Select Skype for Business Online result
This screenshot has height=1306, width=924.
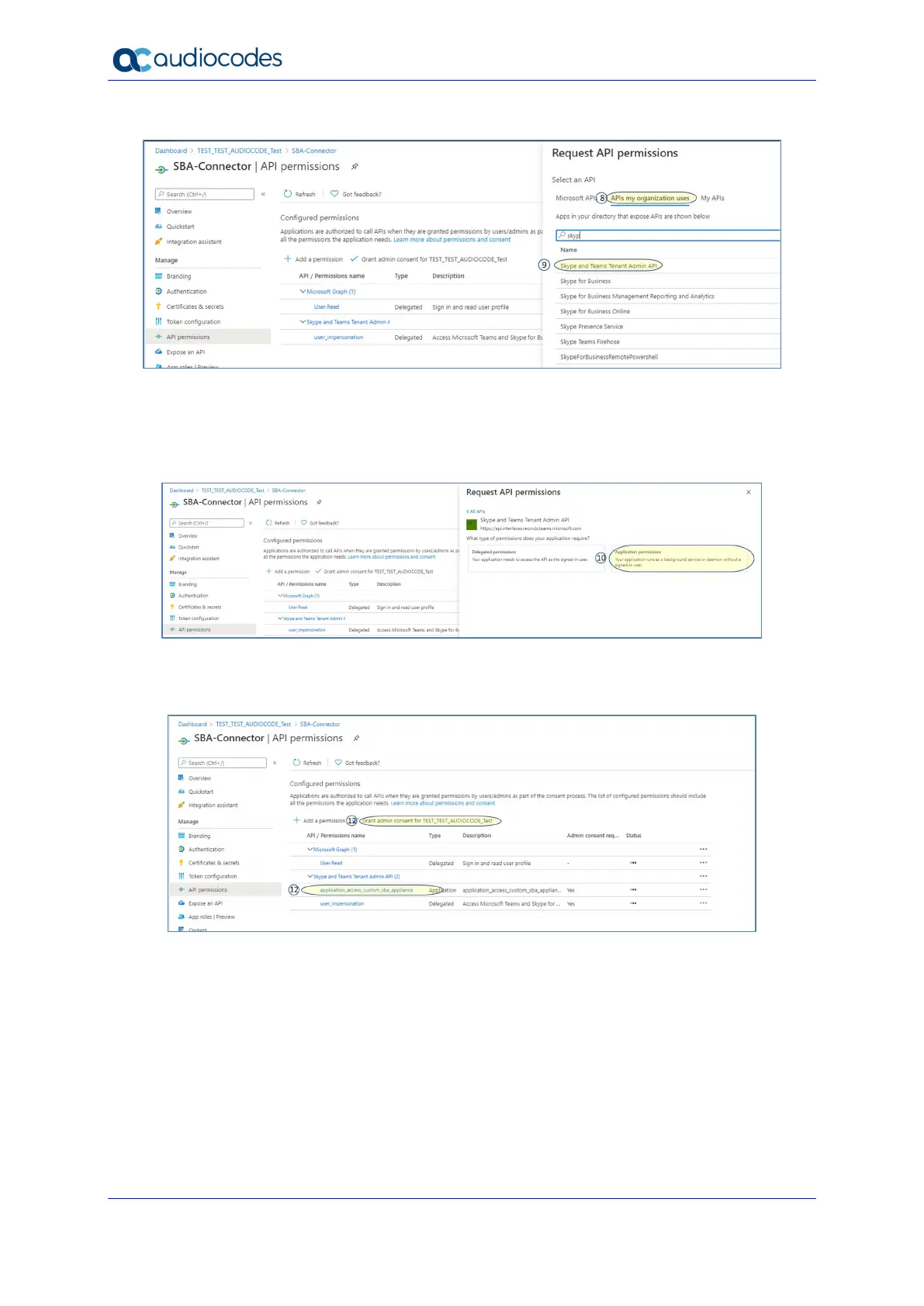[595, 311]
